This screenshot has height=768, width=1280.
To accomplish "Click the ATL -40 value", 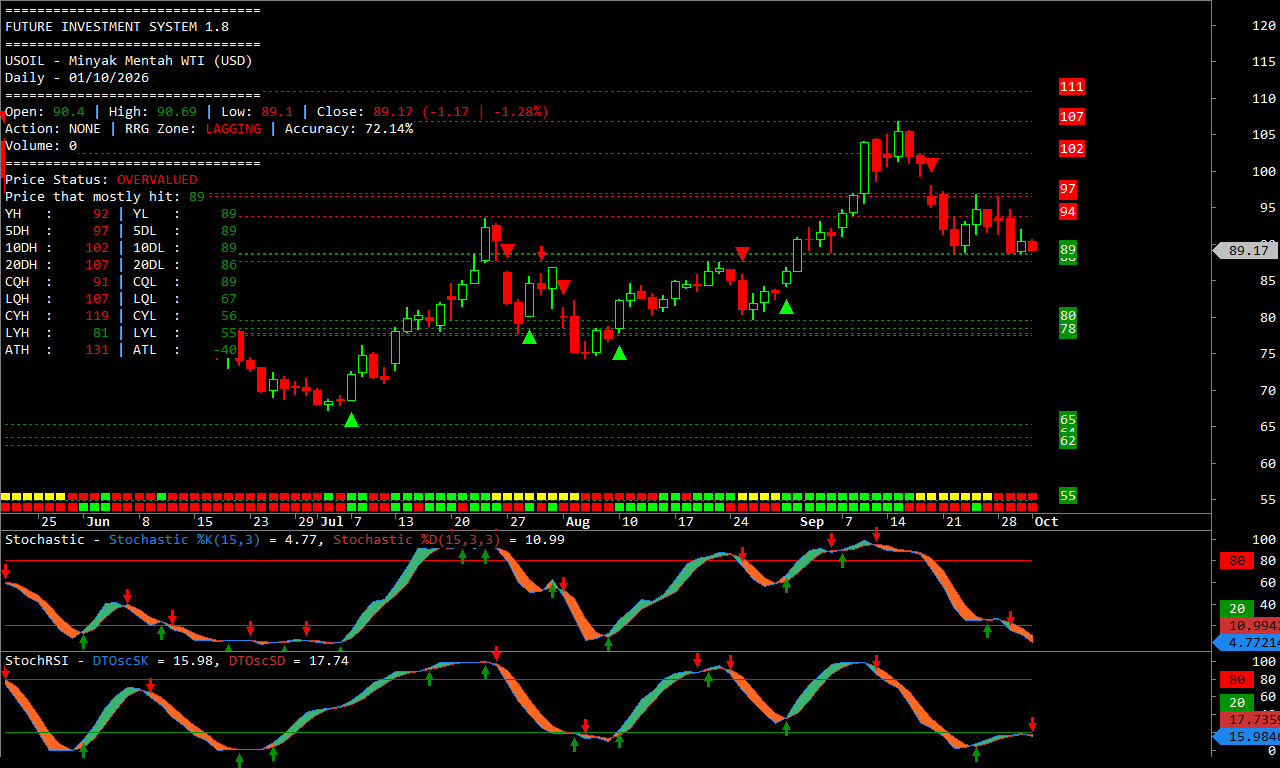I will (225, 350).
